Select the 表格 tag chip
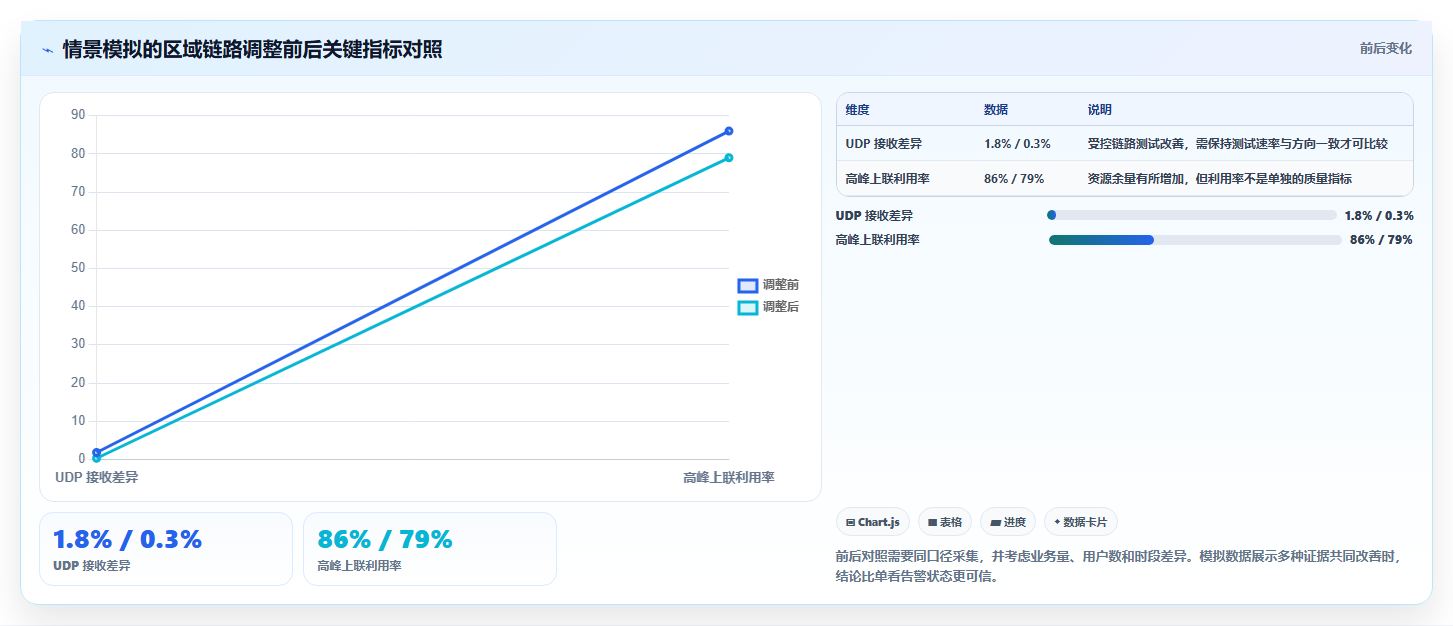 945,522
